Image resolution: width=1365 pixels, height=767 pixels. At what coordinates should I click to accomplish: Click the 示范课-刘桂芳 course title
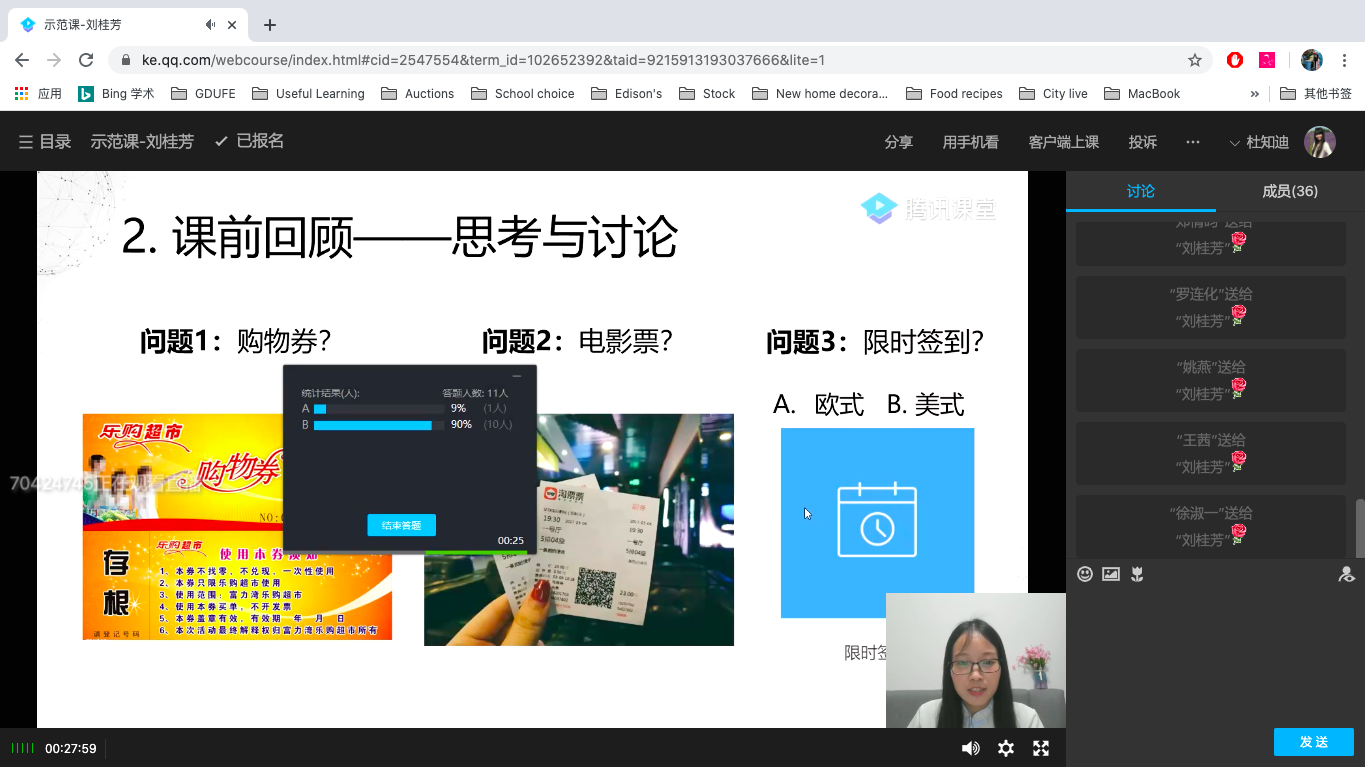point(142,142)
